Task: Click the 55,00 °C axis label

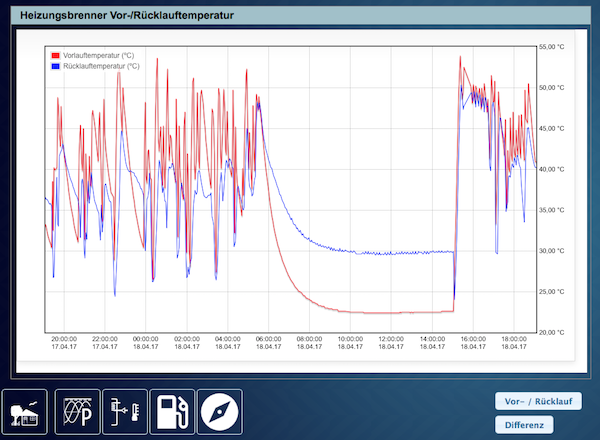Action: click(551, 47)
